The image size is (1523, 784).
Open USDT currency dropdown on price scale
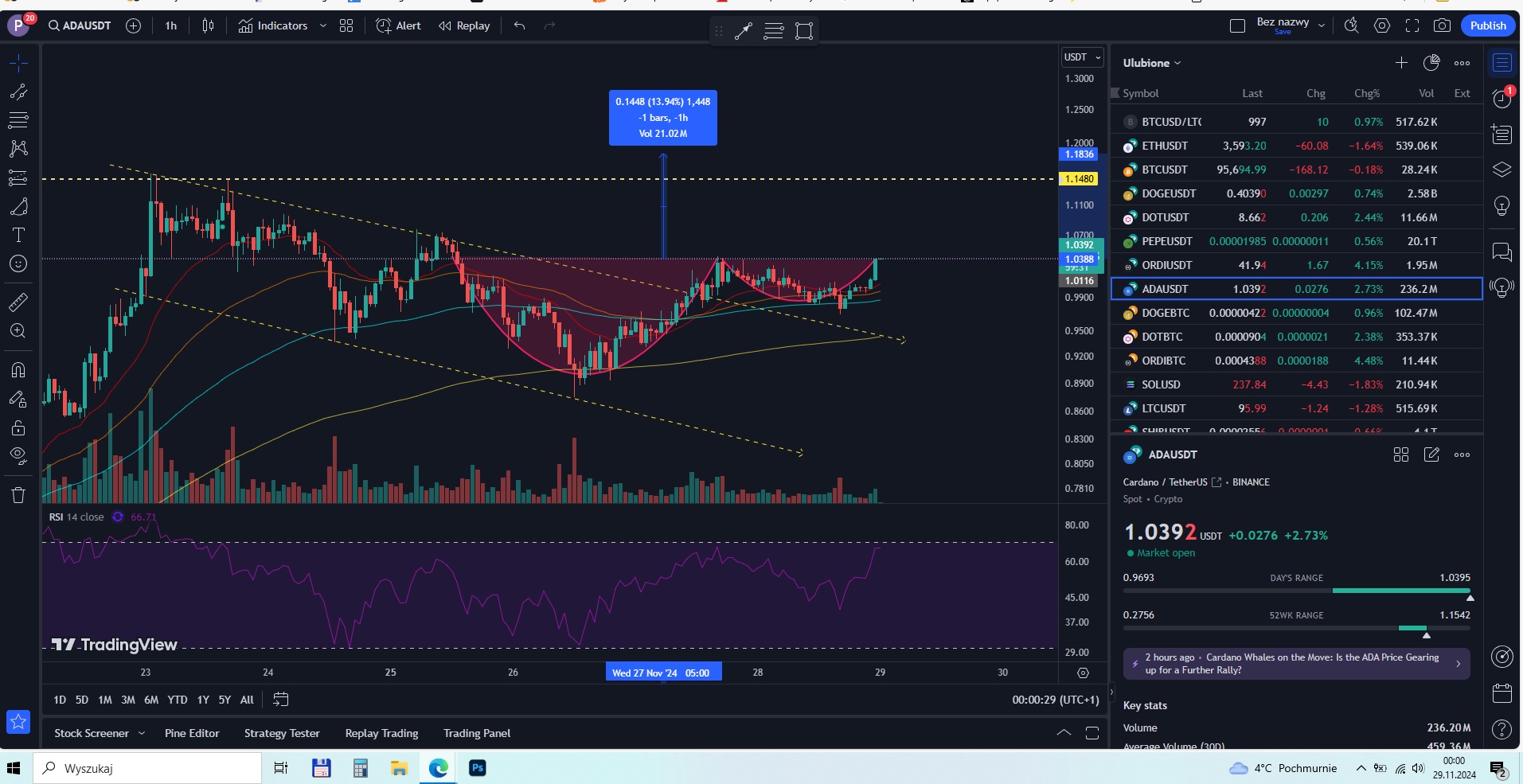pos(1083,57)
